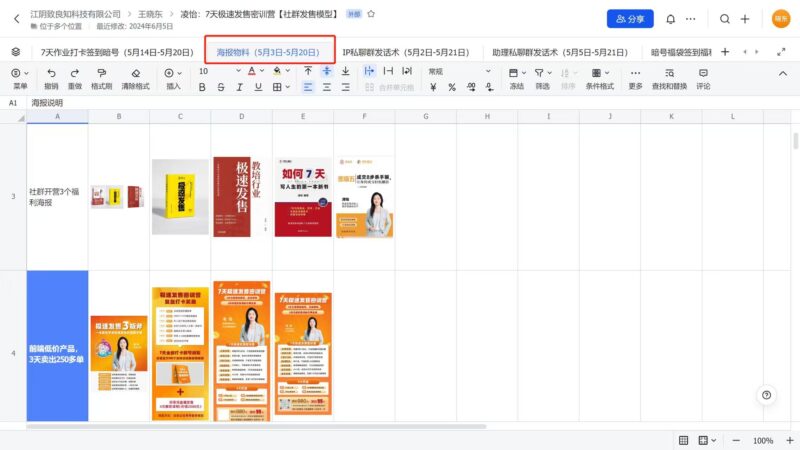Click the undo (撤销) icon
800x450 pixels.
tap(51, 73)
